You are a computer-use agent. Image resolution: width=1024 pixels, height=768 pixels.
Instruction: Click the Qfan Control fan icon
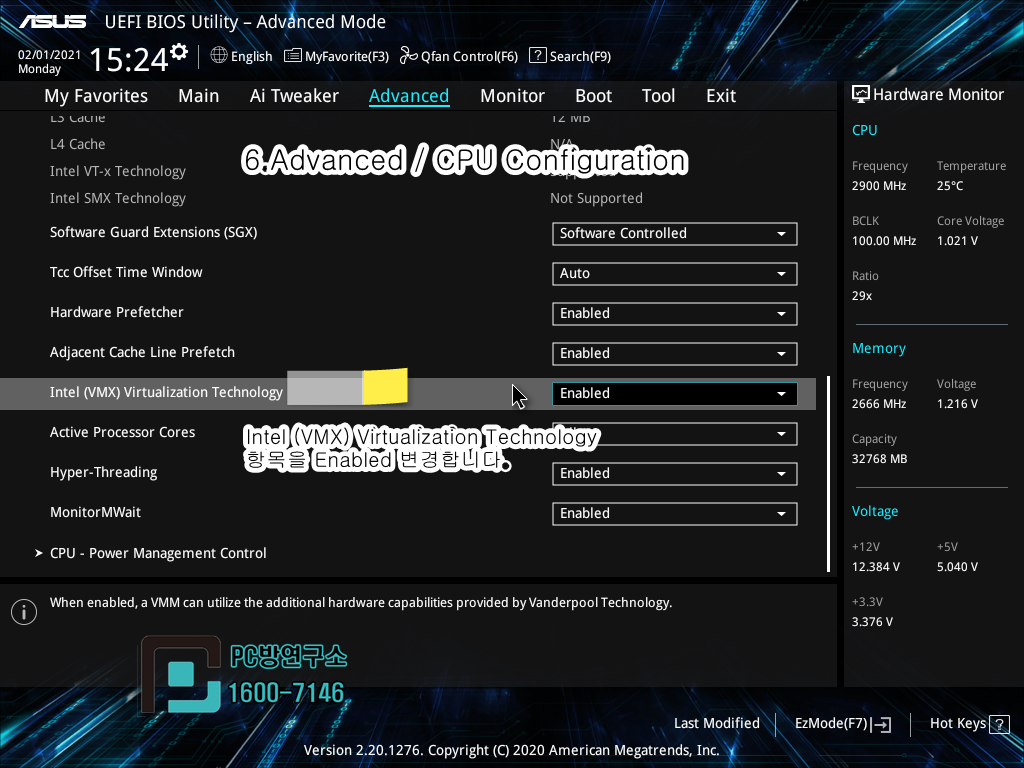pyautogui.click(x=409, y=56)
